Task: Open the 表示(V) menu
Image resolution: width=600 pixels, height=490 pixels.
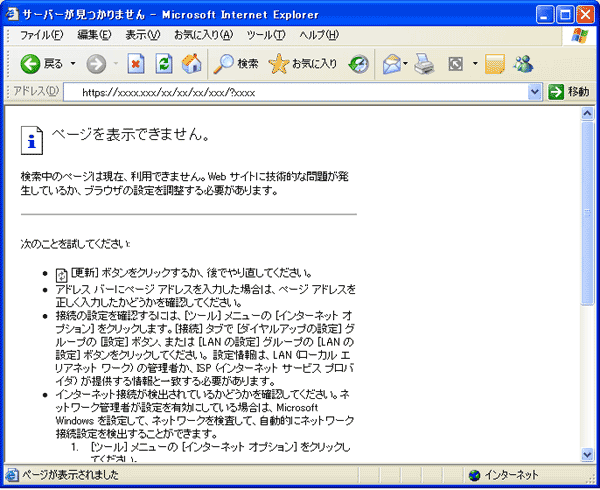Action: [x=143, y=35]
